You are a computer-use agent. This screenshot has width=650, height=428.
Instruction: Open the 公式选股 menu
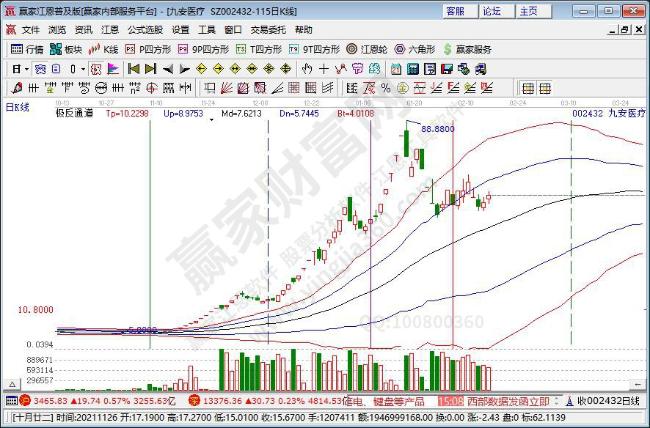[145, 30]
